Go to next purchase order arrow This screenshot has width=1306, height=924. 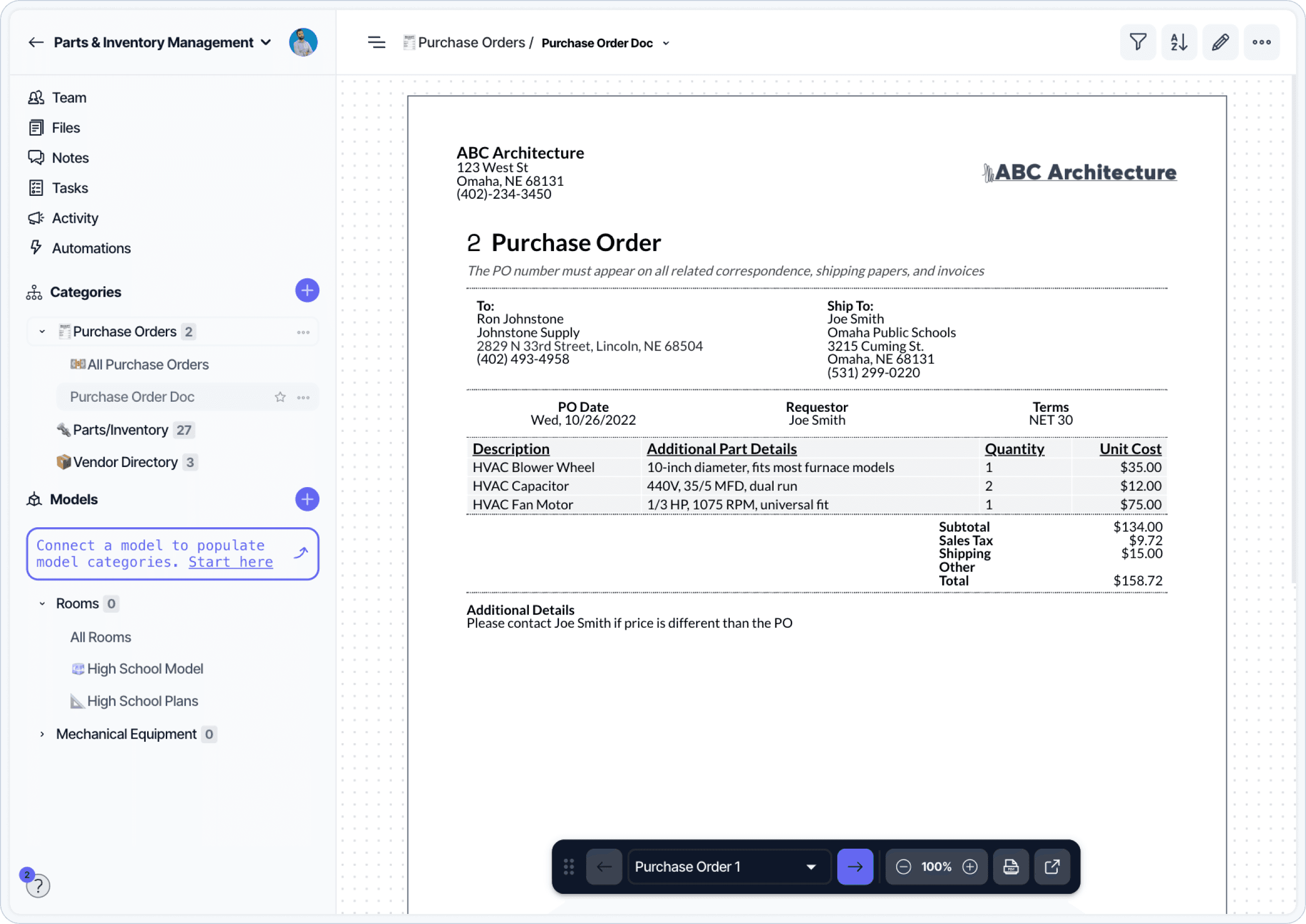click(x=855, y=867)
